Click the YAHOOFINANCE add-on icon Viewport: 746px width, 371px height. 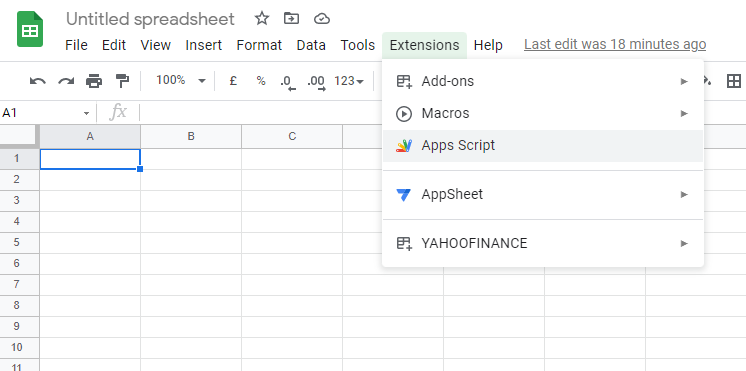pos(404,244)
